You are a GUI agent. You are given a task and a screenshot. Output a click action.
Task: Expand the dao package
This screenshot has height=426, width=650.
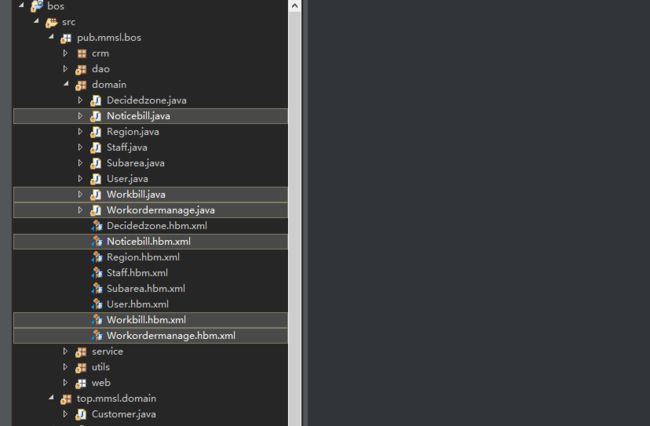pyautogui.click(x=65, y=69)
